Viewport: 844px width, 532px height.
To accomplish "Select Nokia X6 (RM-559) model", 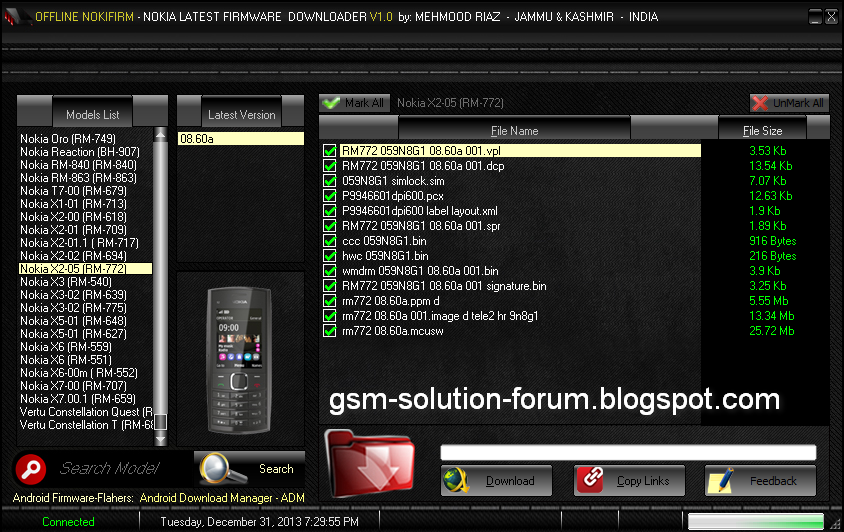I will point(86,347).
